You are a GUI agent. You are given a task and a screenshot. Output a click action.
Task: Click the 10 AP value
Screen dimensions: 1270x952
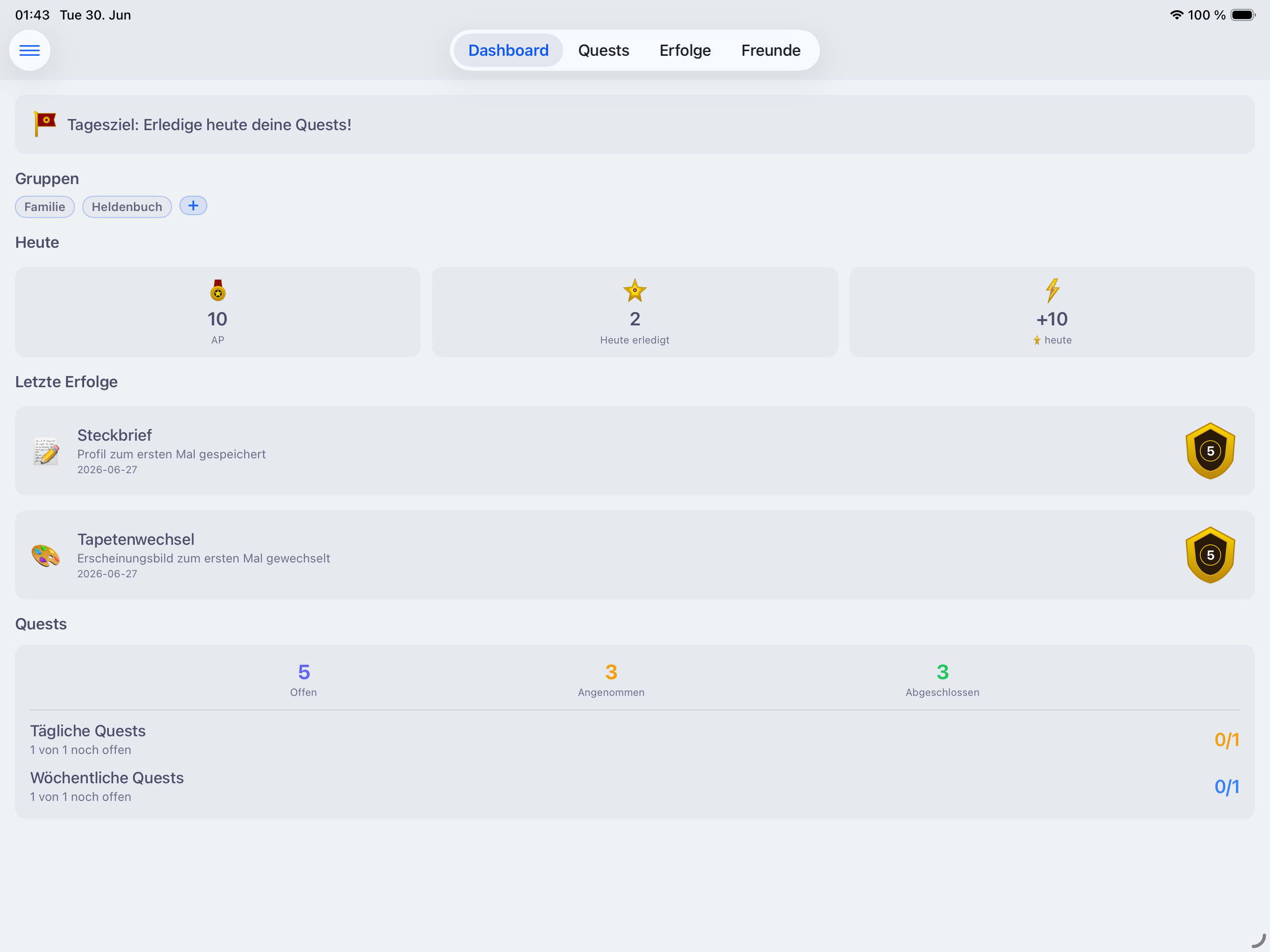pyautogui.click(x=218, y=319)
